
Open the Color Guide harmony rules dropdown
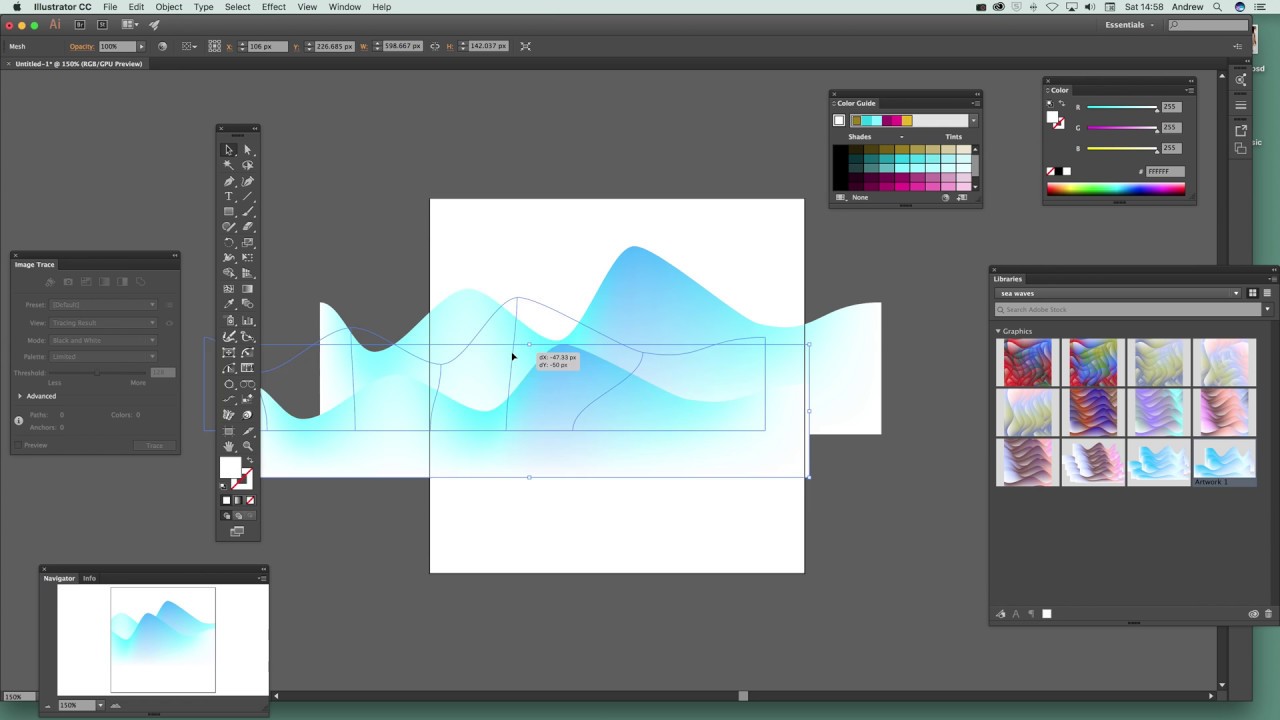click(973, 121)
